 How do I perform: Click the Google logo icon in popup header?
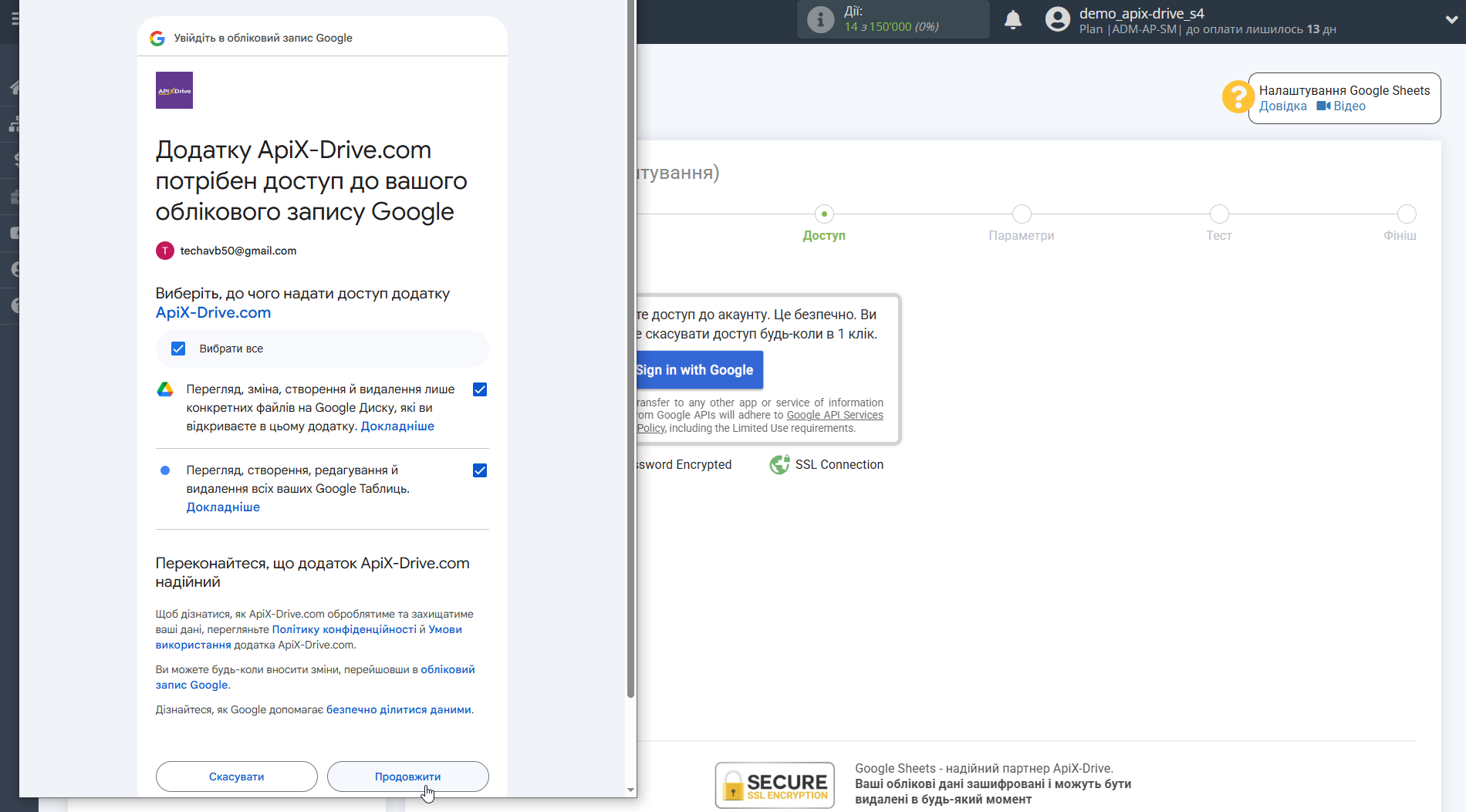(x=157, y=38)
